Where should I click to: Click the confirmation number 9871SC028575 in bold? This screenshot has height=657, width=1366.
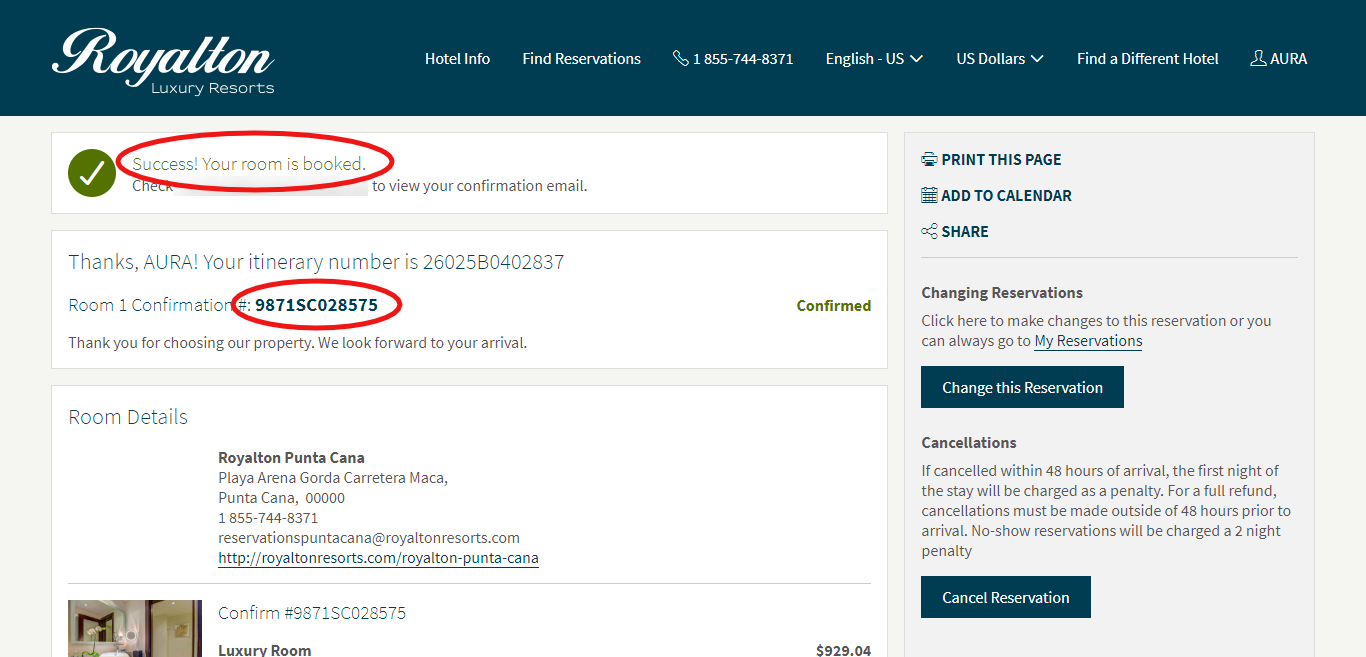[316, 305]
